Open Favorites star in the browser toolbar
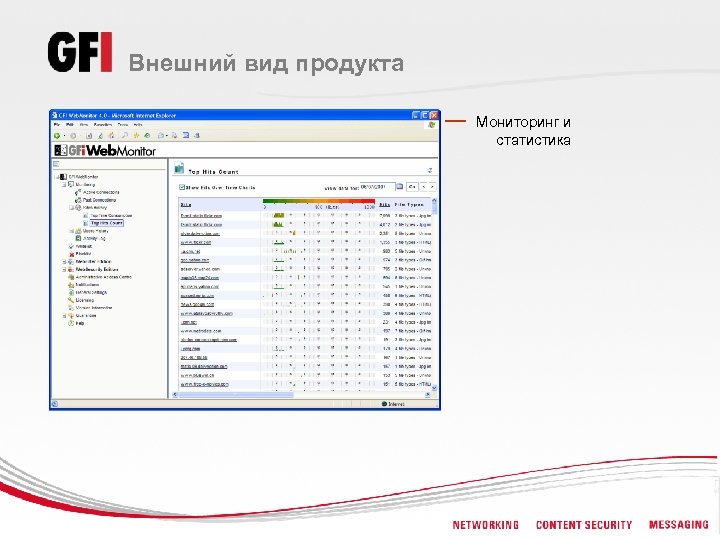This screenshot has height=540, width=720. 136,135
